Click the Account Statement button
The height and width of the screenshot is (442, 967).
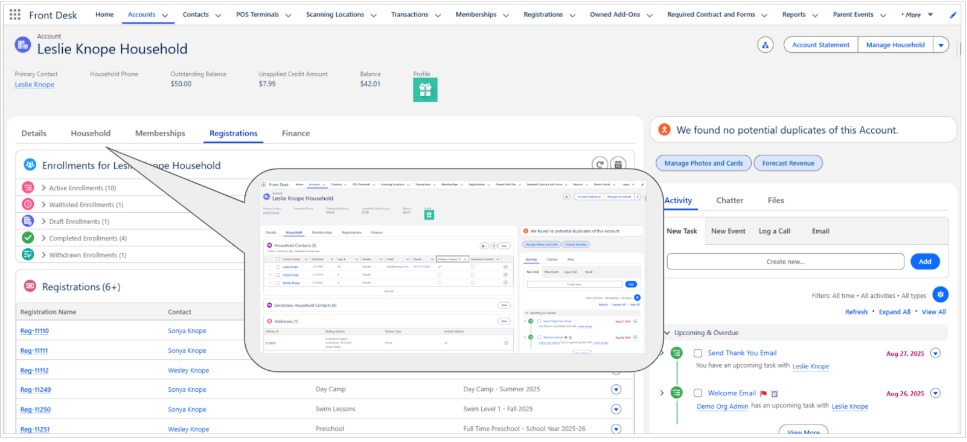point(820,45)
